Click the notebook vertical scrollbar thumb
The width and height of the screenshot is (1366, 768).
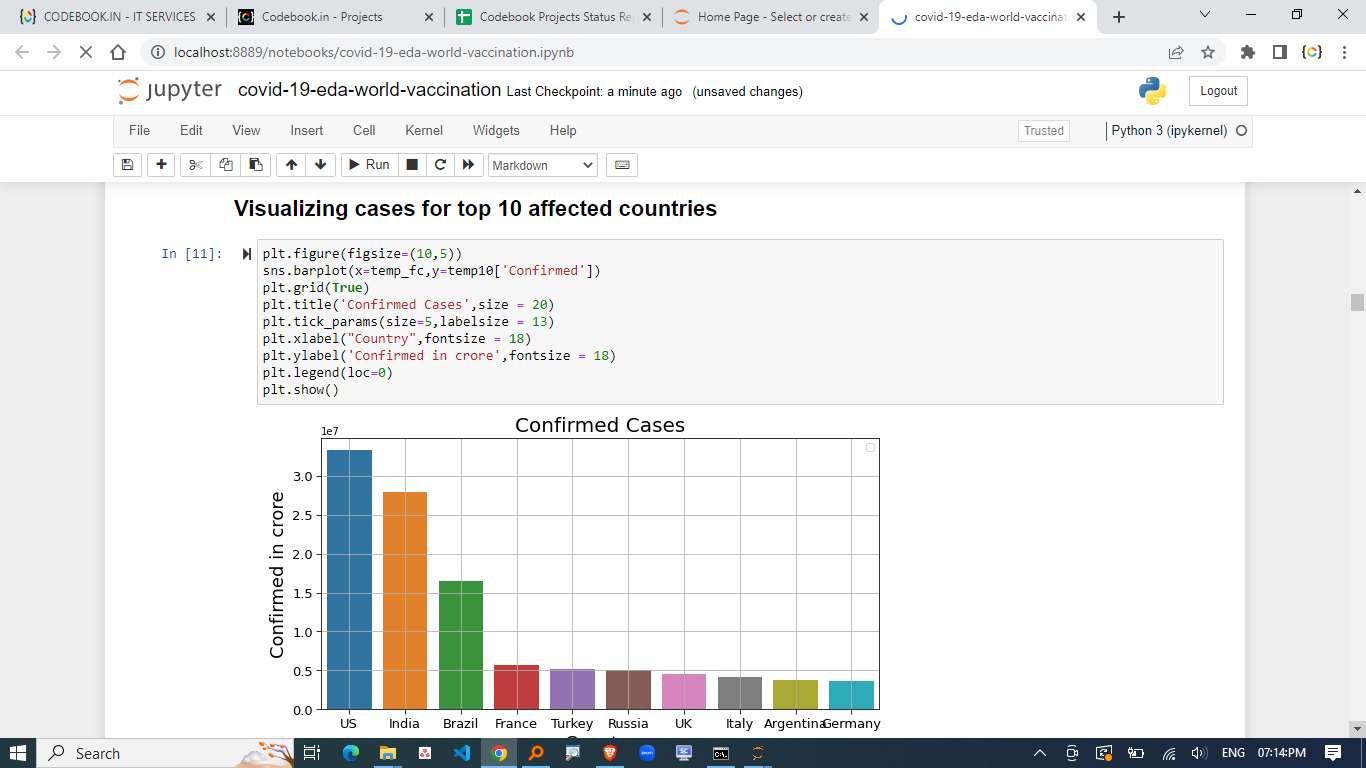point(1357,302)
